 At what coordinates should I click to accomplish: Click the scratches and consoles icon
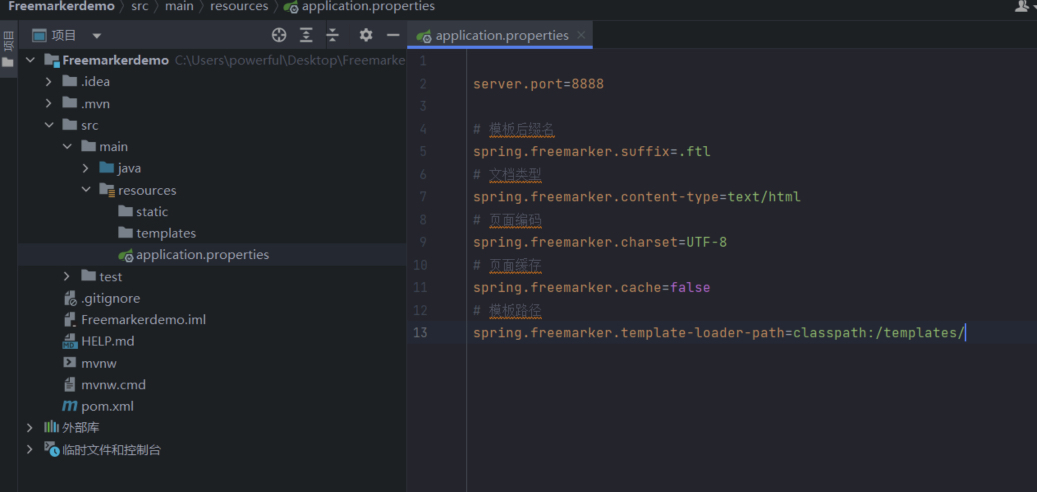pyautogui.click(x=51, y=449)
